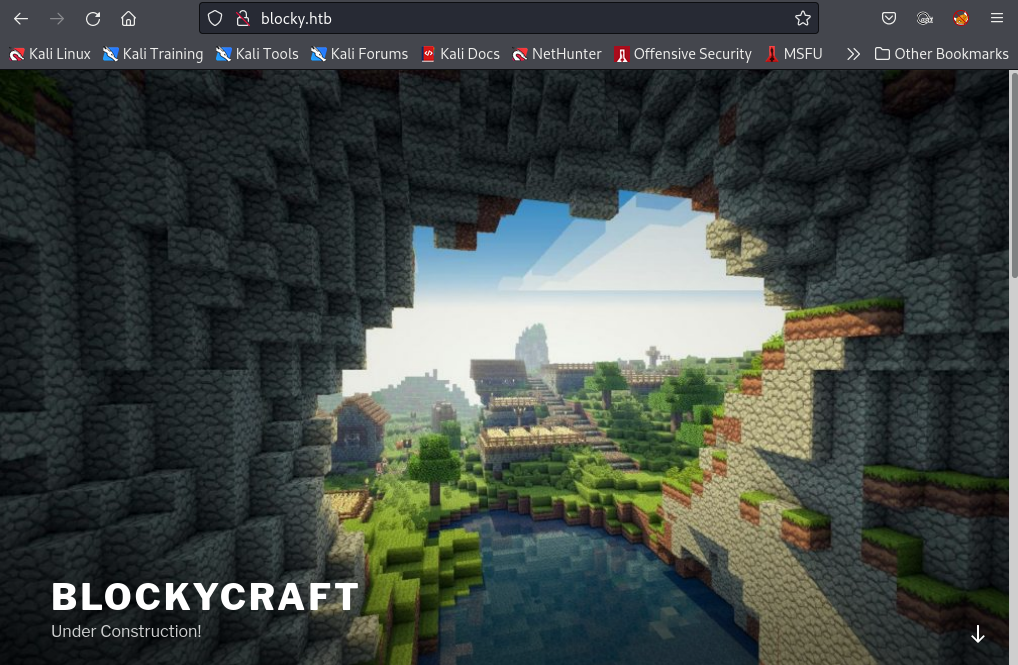Open the Kali Tools bookmark

pos(257,54)
